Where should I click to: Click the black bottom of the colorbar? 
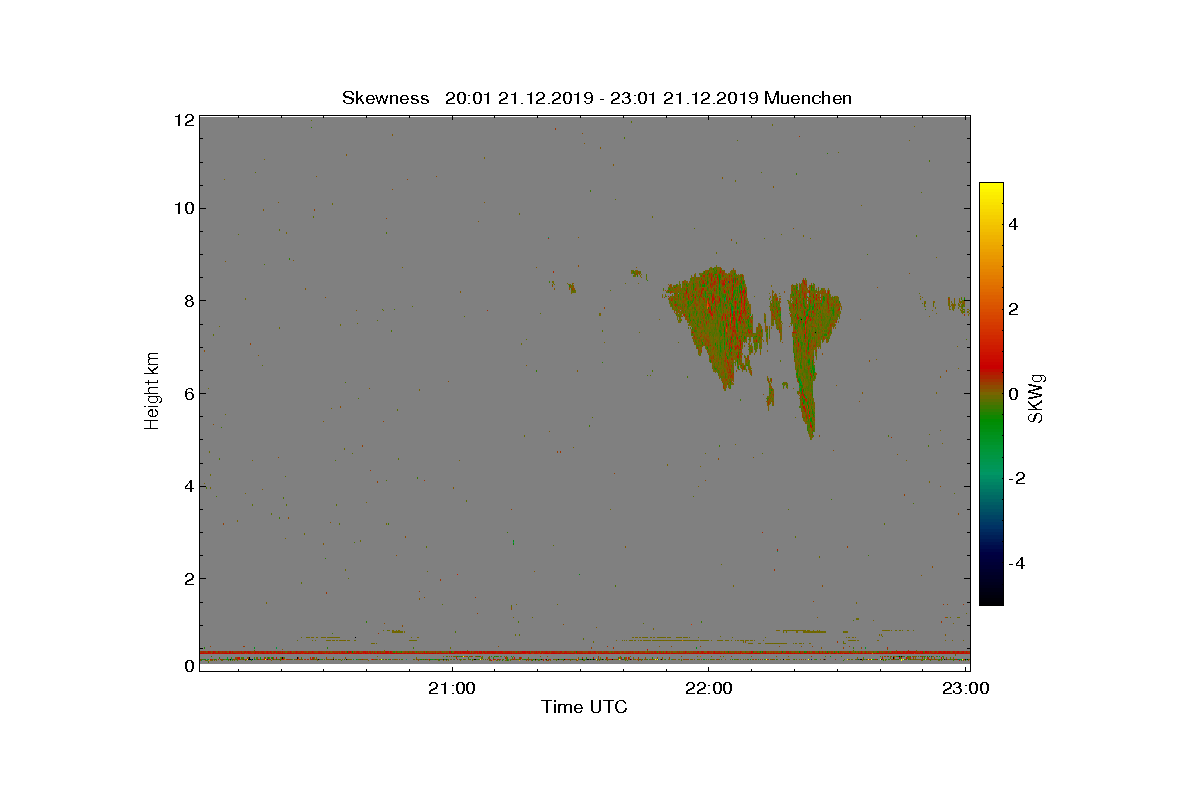coord(991,595)
